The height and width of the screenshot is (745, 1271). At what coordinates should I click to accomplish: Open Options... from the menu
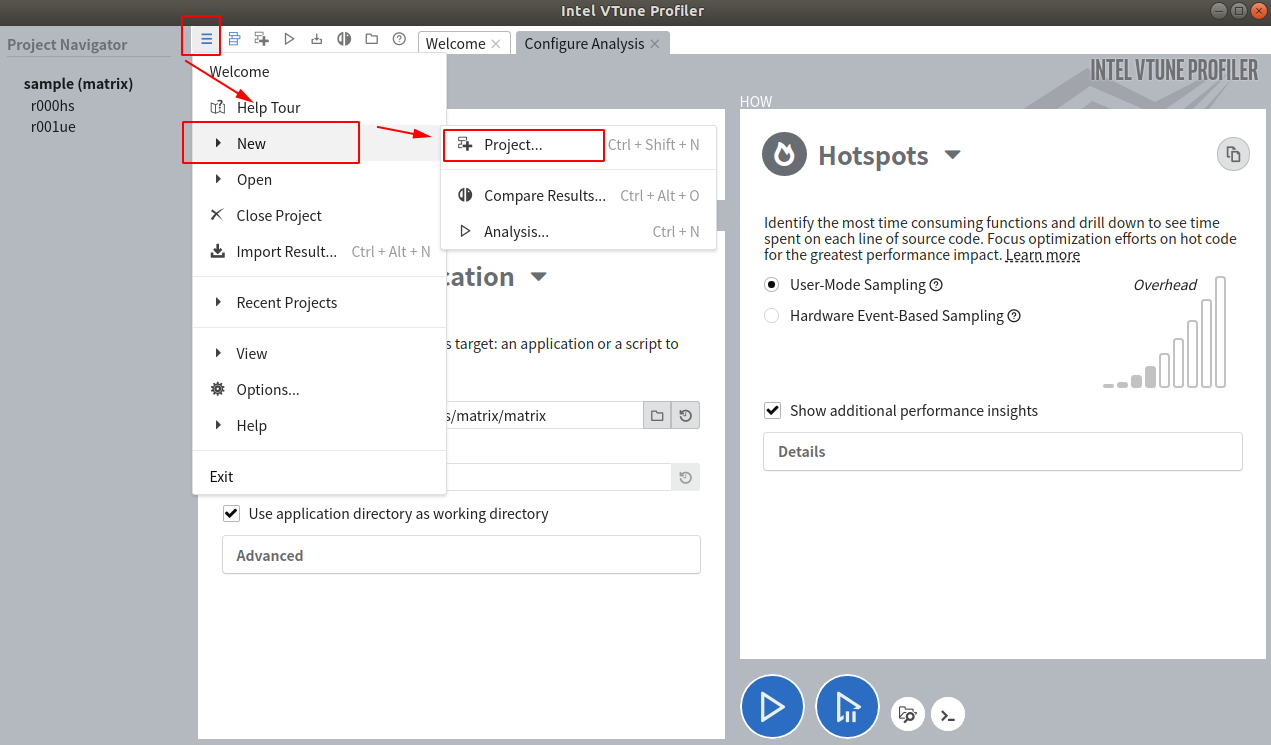click(319, 390)
